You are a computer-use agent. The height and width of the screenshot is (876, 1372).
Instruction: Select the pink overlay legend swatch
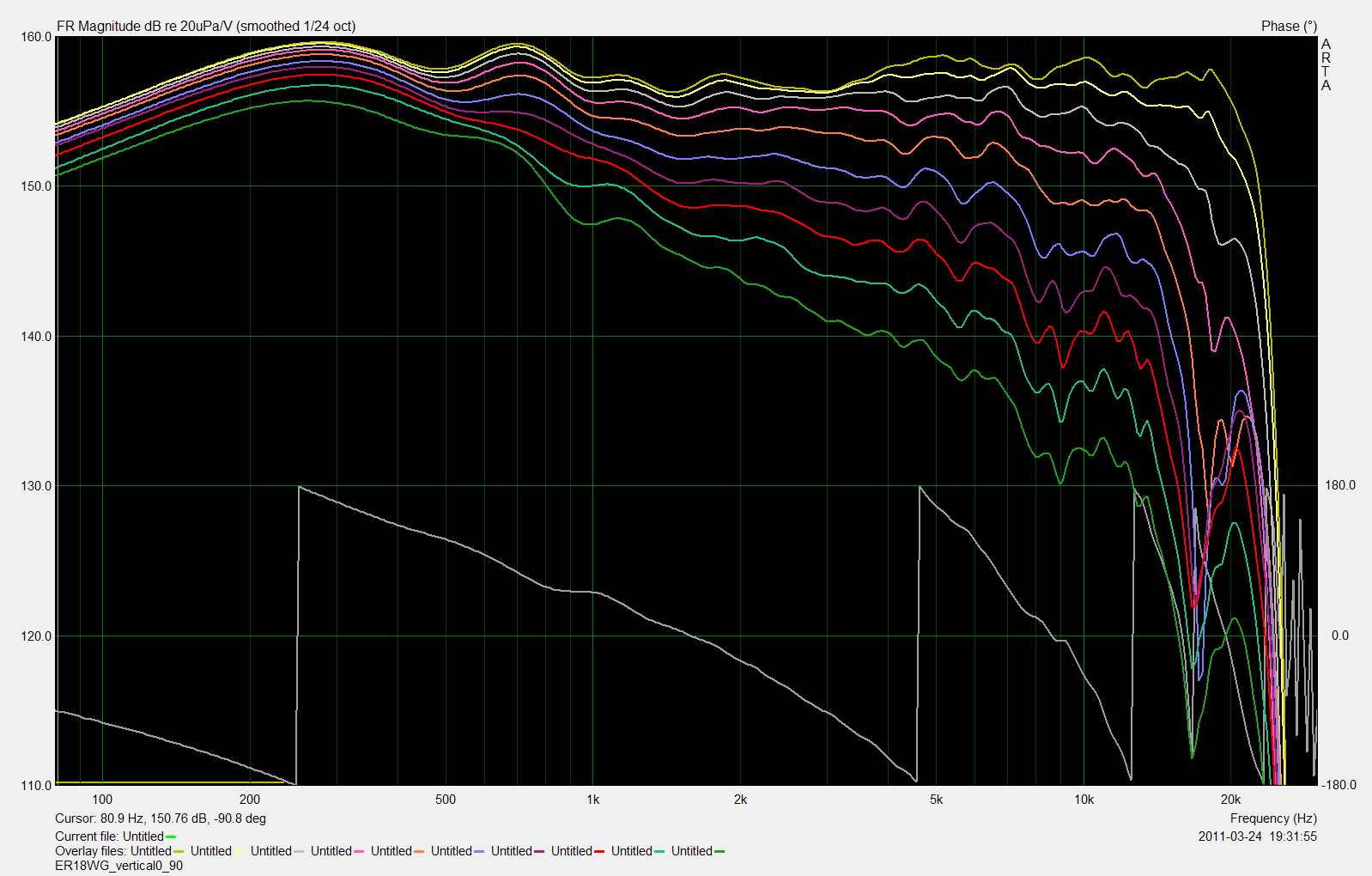[359, 852]
